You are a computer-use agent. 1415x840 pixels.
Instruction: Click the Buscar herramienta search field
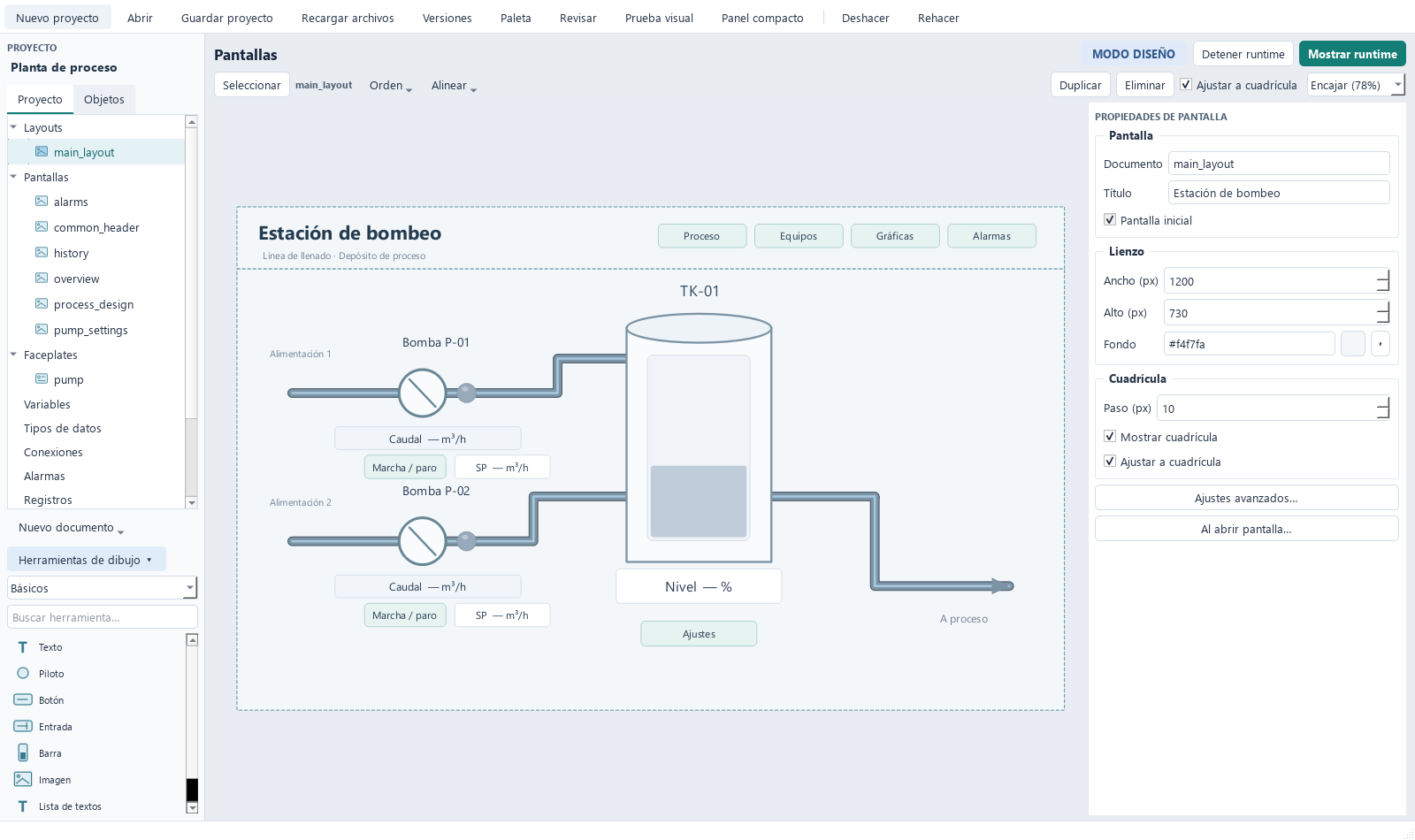(x=102, y=617)
